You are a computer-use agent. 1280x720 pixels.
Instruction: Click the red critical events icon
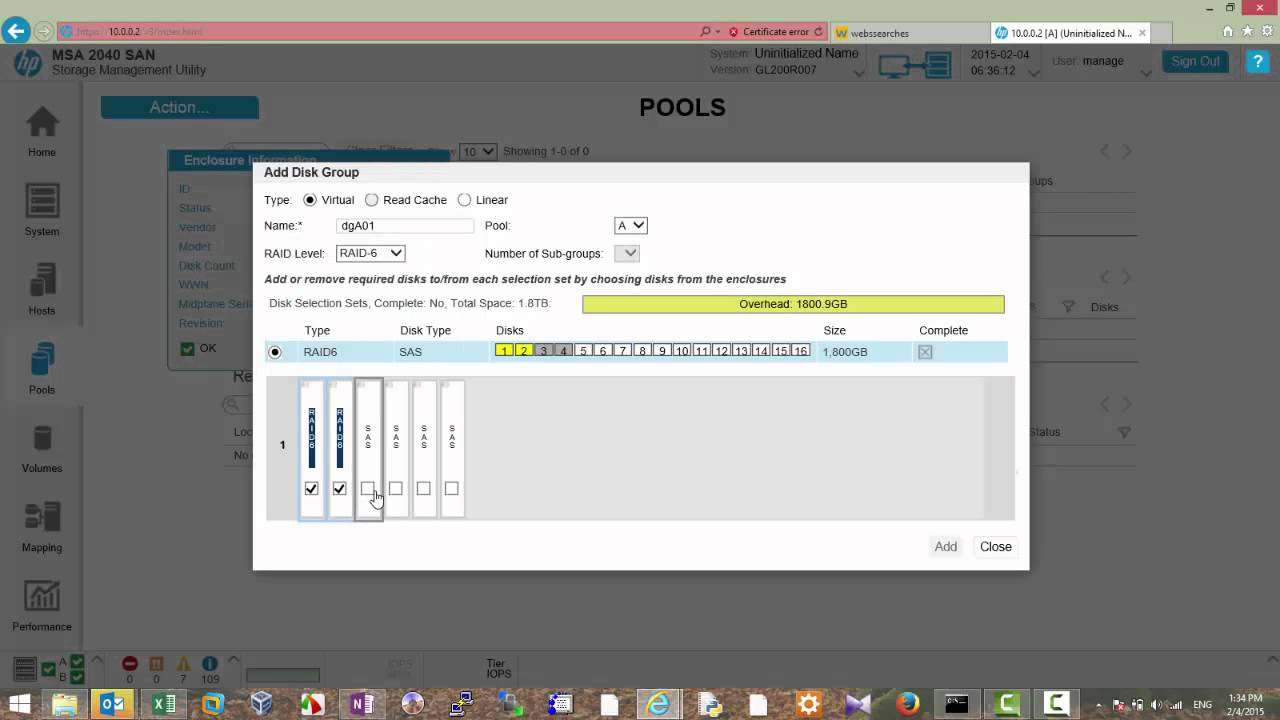129,664
